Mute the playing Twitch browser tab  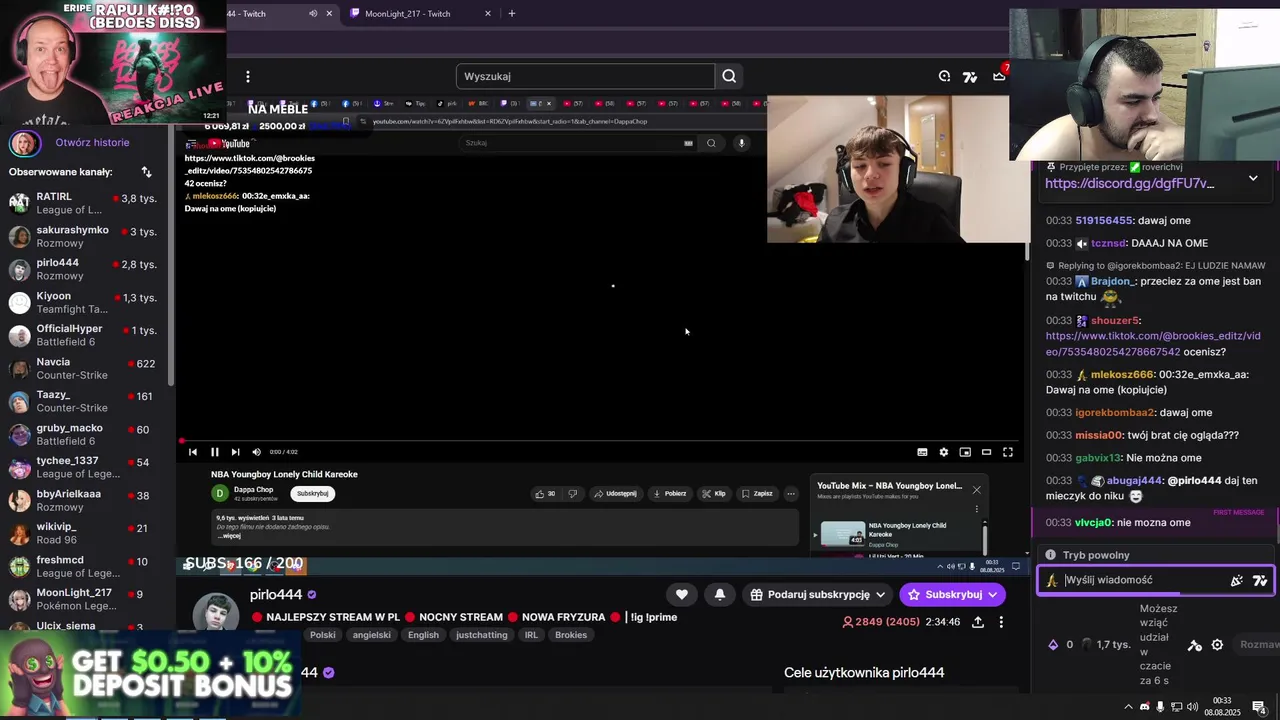pos(313,14)
